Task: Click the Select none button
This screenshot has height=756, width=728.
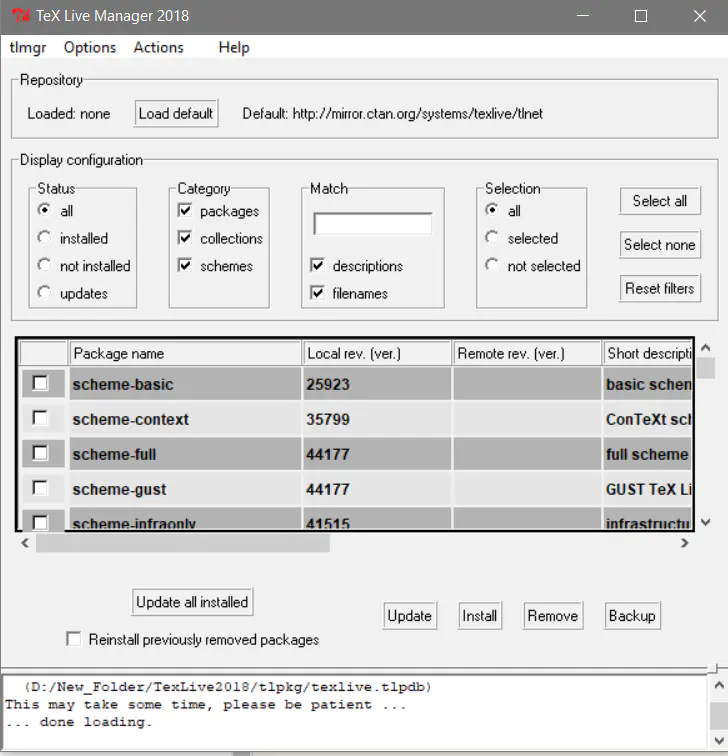Action: point(660,244)
